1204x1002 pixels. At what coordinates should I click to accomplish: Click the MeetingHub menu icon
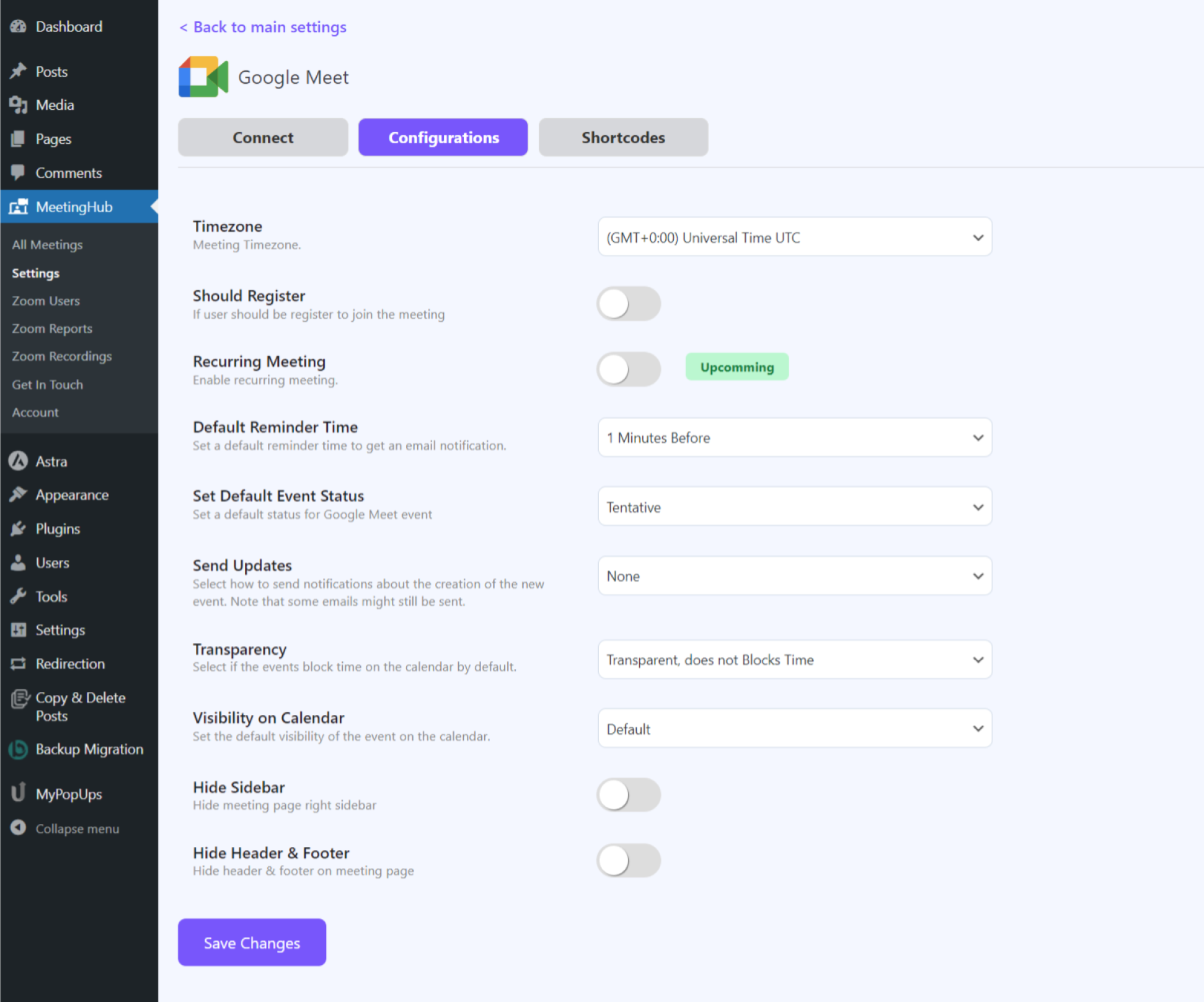[x=19, y=206]
